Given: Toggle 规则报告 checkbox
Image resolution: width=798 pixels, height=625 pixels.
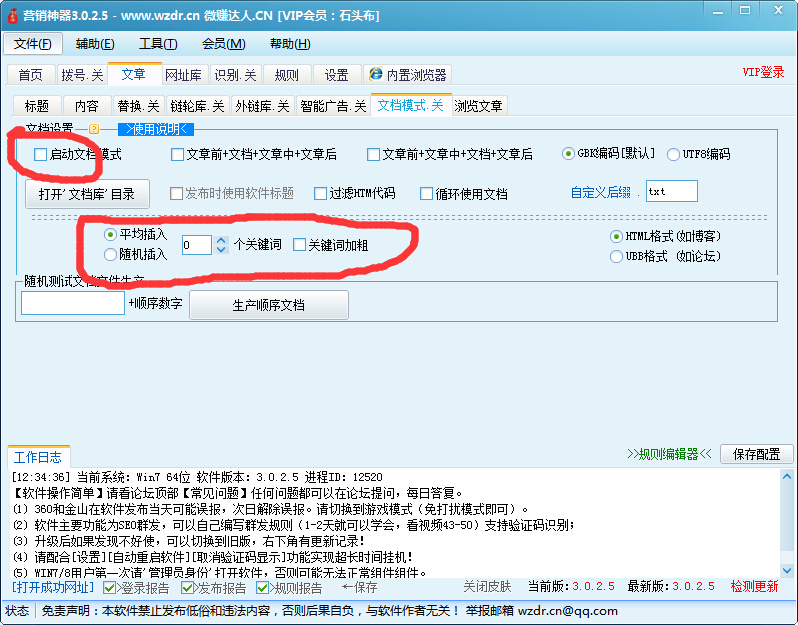Looking at the screenshot, I should point(262,588).
